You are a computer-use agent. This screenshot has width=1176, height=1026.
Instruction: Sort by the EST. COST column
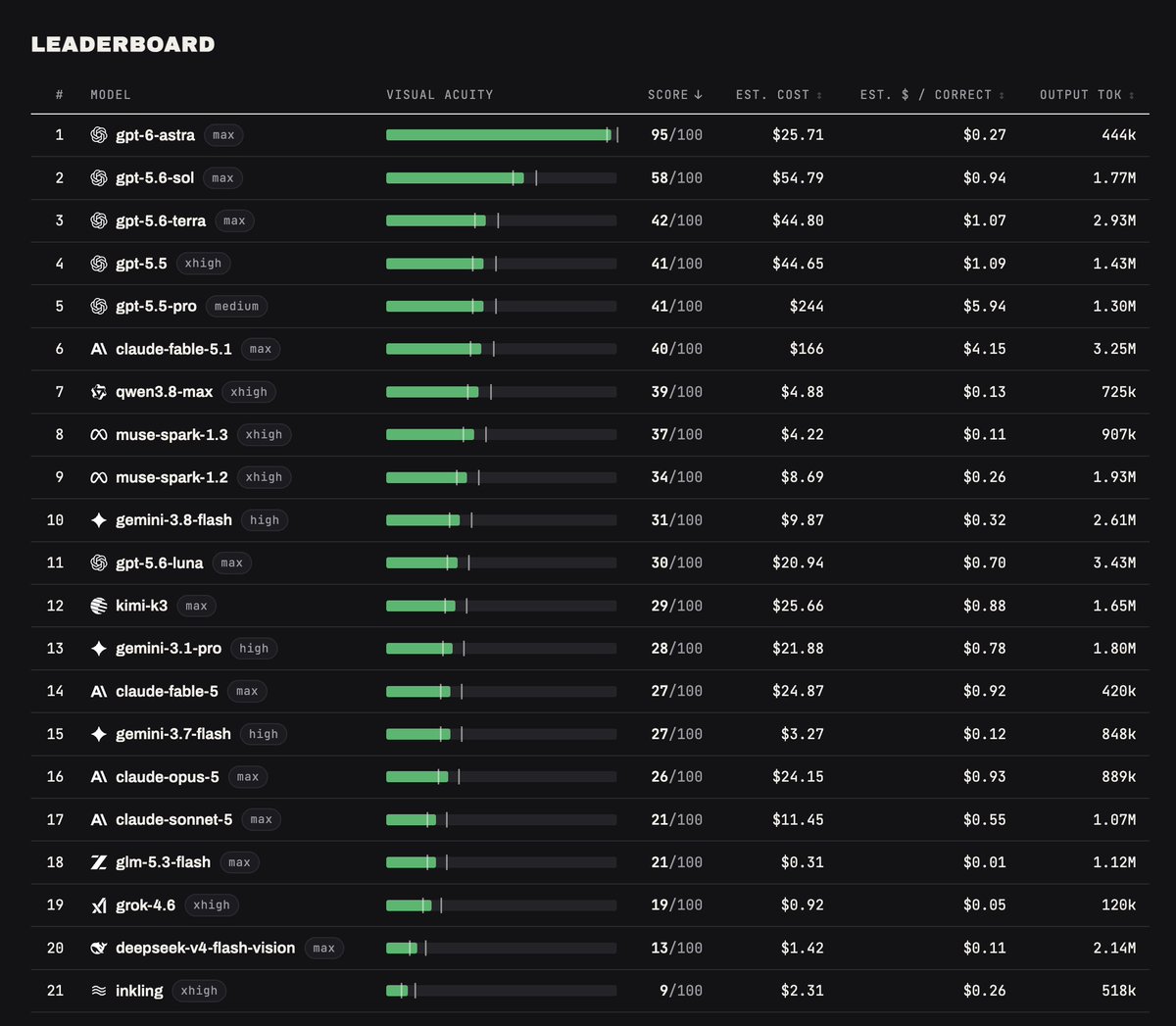coord(779,95)
